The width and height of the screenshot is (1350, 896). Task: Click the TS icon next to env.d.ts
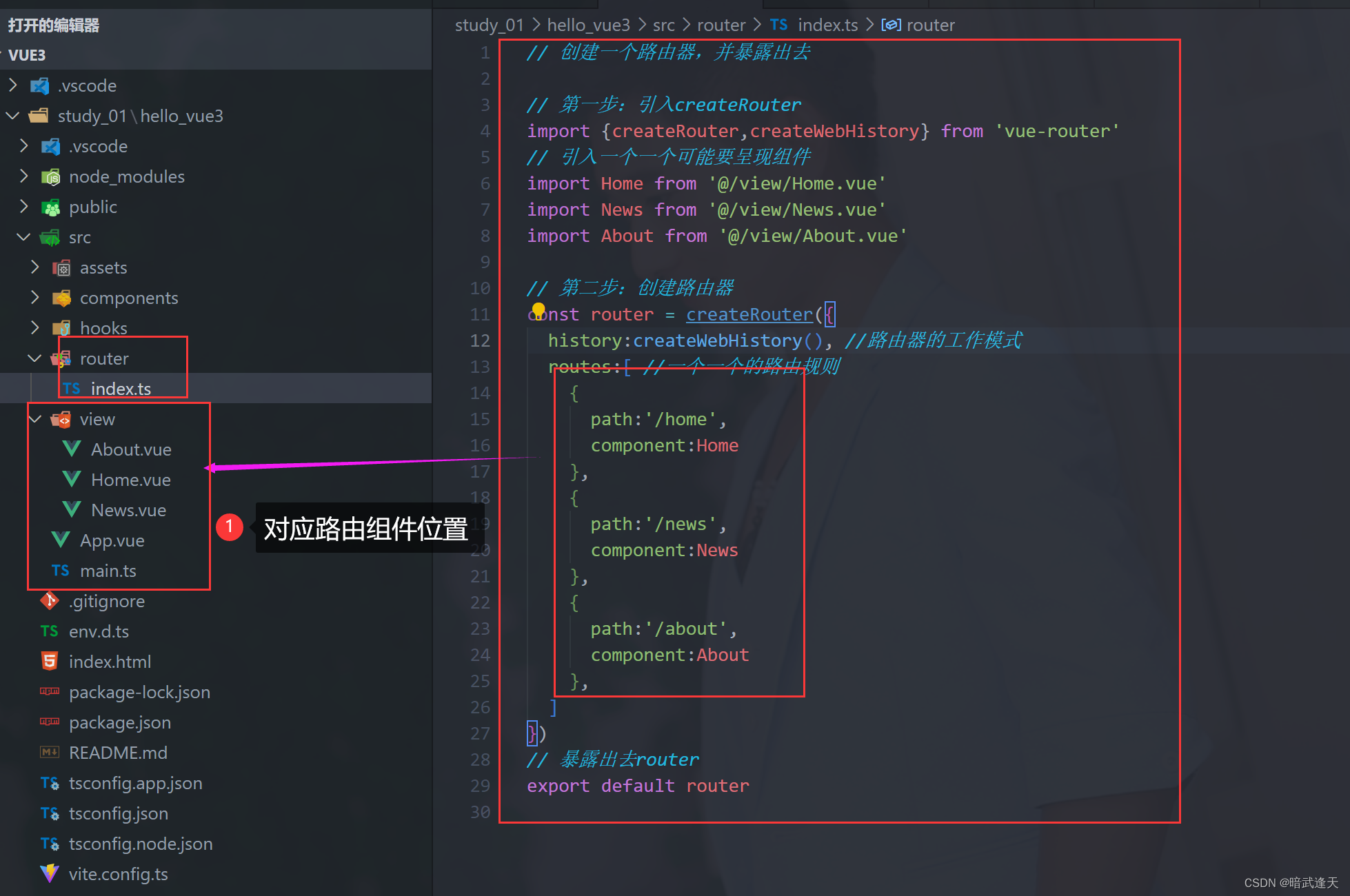click(50, 631)
